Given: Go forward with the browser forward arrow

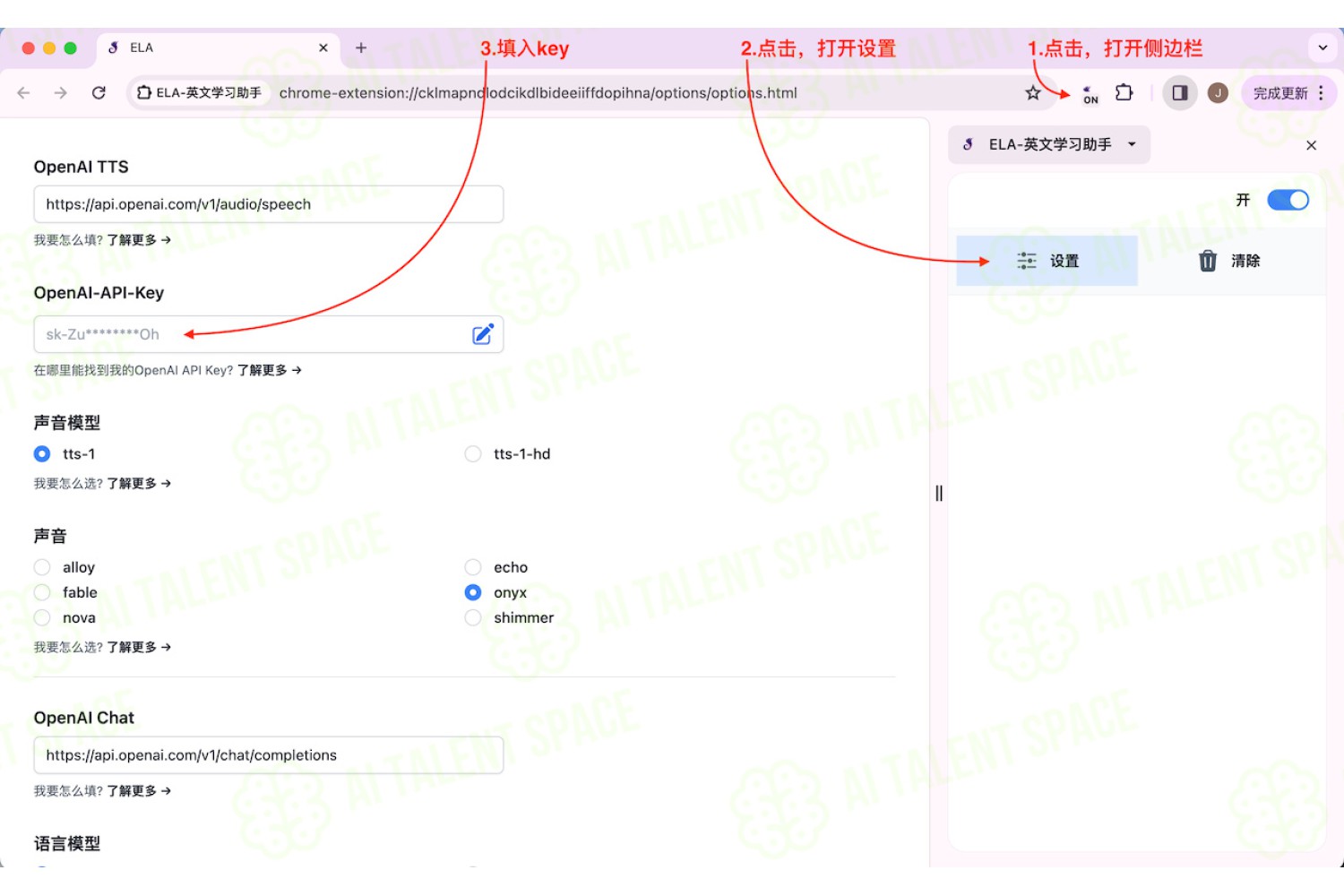Looking at the screenshot, I should click(x=61, y=92).
